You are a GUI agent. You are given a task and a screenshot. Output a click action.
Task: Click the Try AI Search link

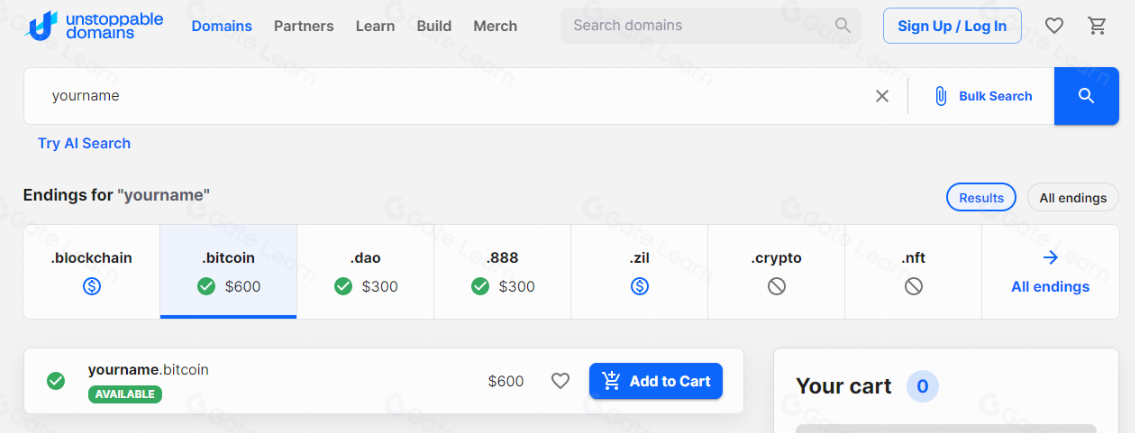point(84,143)
